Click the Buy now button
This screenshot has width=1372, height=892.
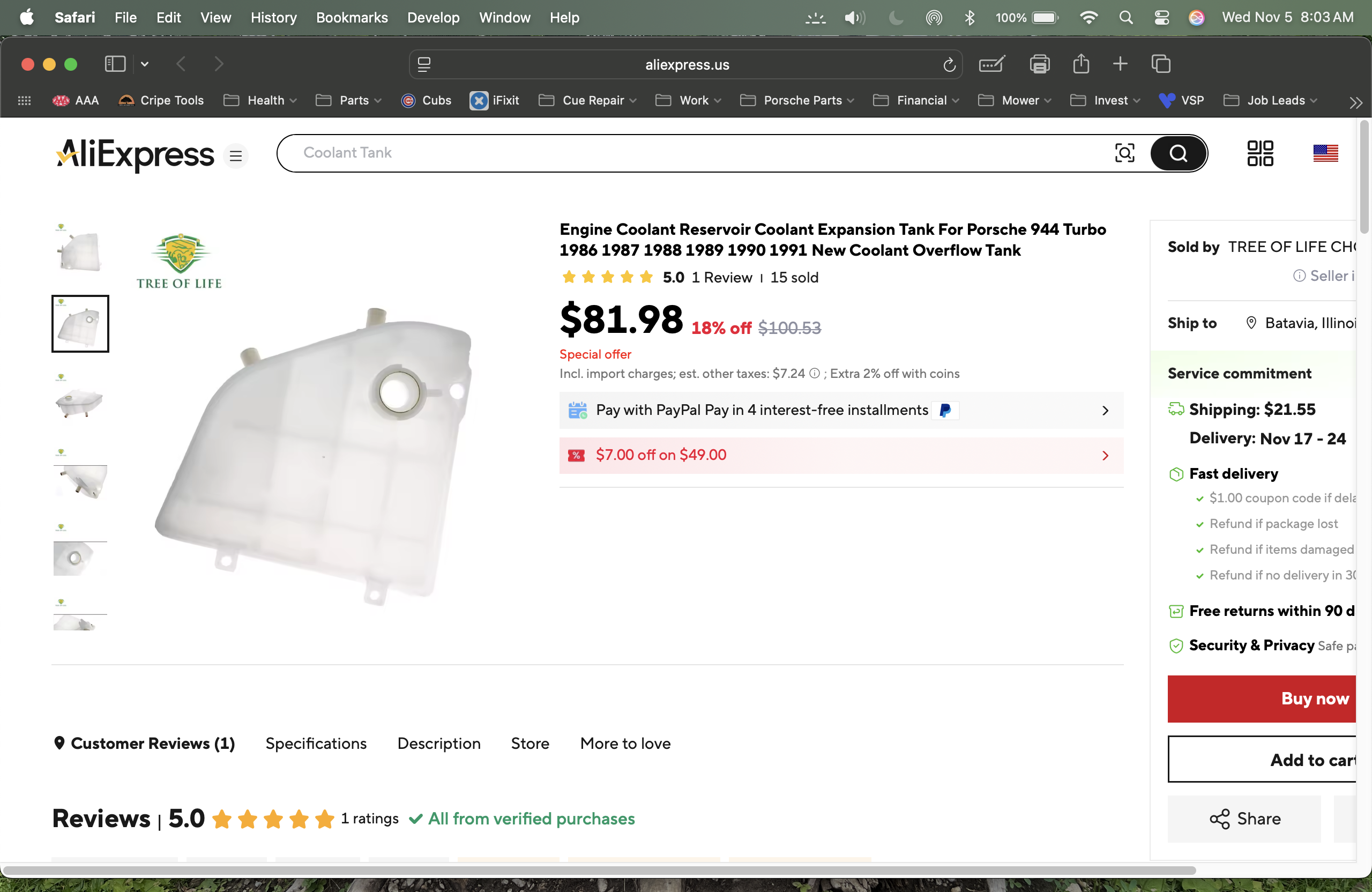1262,699
